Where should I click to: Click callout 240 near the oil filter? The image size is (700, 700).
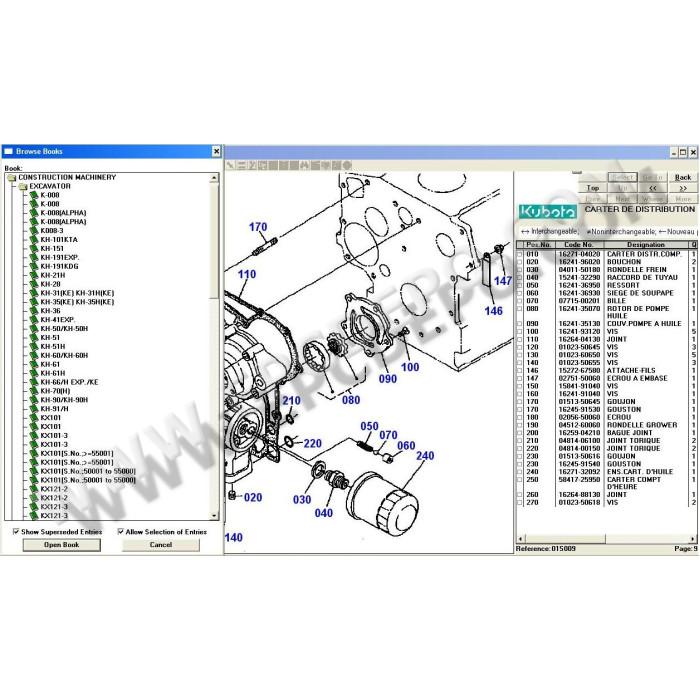[425, 456]
